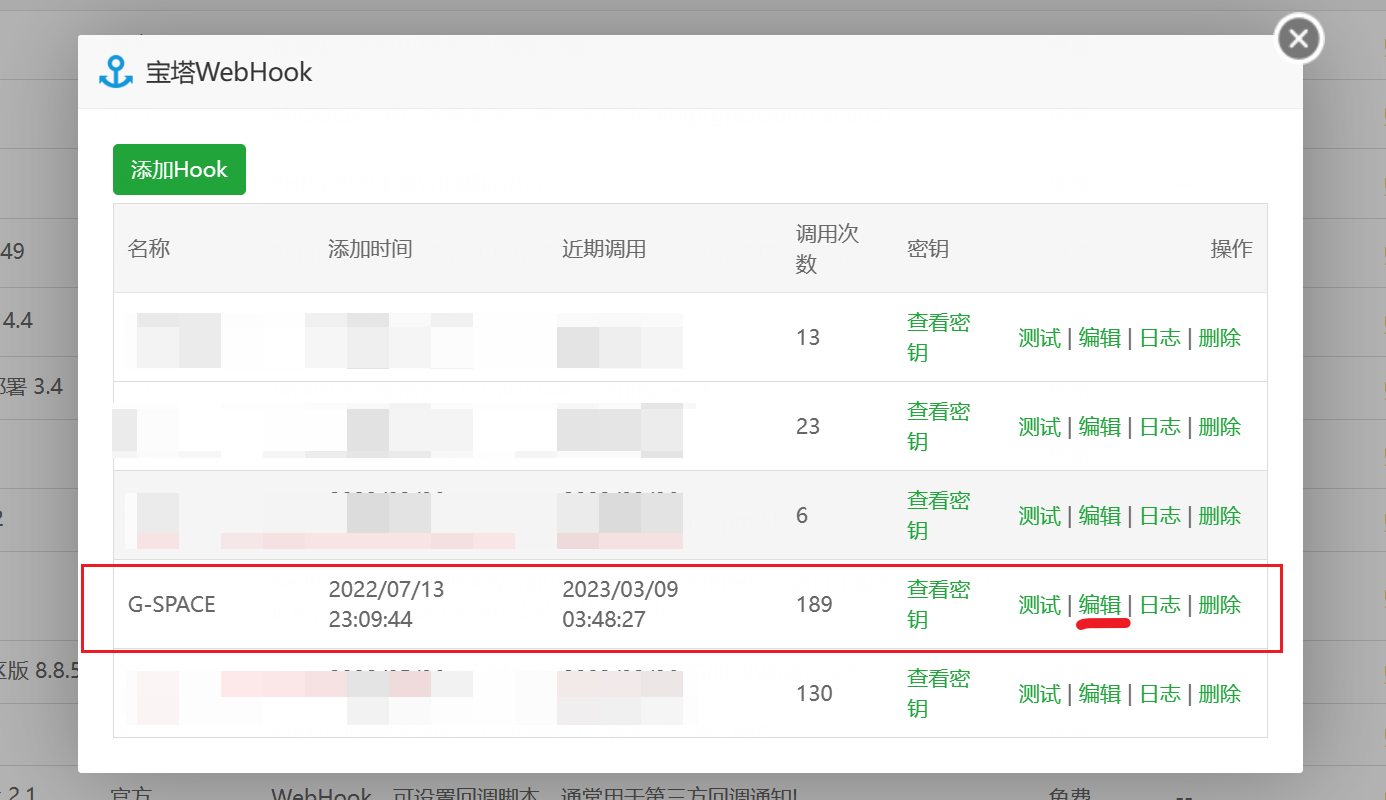Click the 操作 column header
This screenshot has height=800, width=1386.
point(1231,249)
